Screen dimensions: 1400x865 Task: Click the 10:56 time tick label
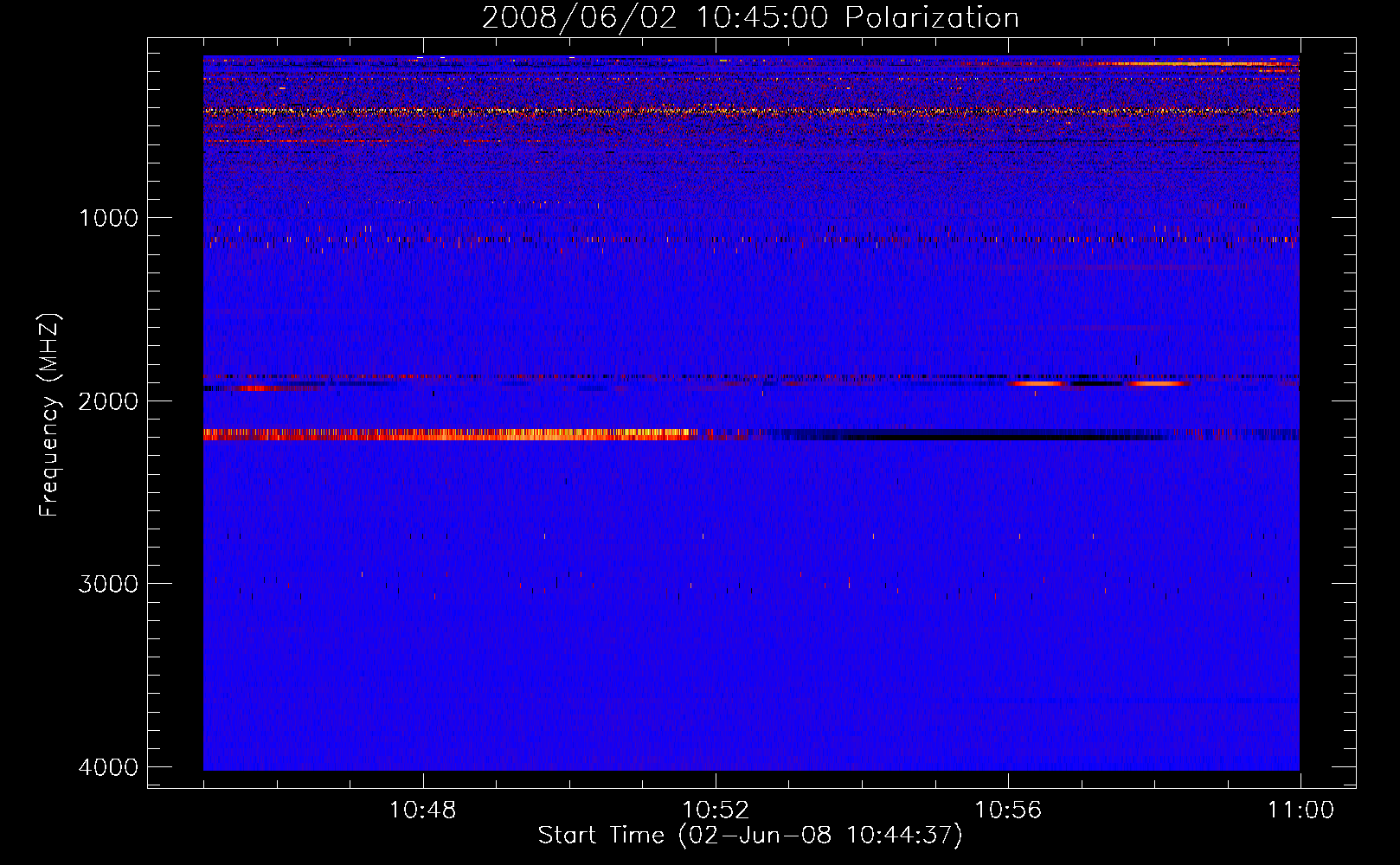coord(1008,810)
